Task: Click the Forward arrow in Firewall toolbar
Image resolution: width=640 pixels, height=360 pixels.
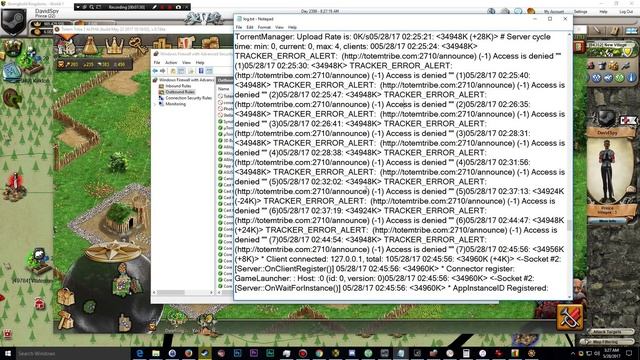Action: [x=162, y=71]
